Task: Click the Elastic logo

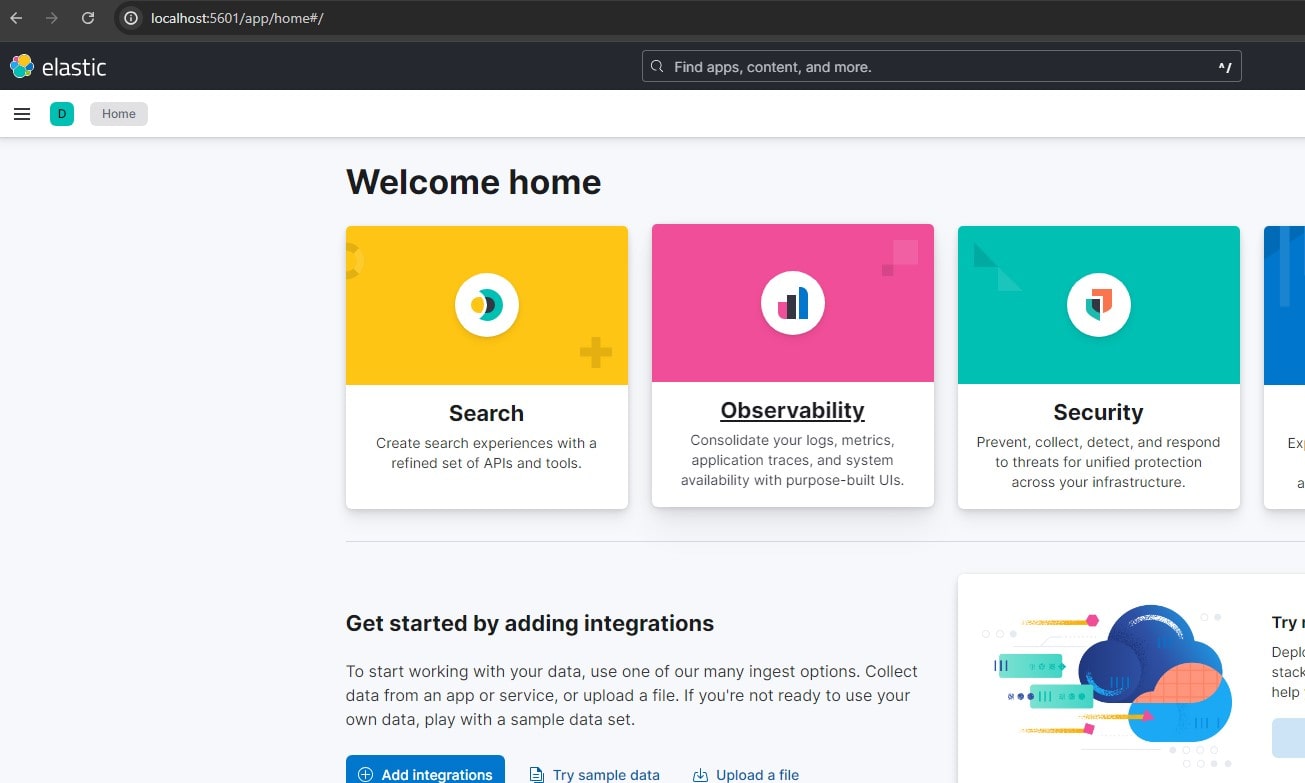Action: pos(58,67)
